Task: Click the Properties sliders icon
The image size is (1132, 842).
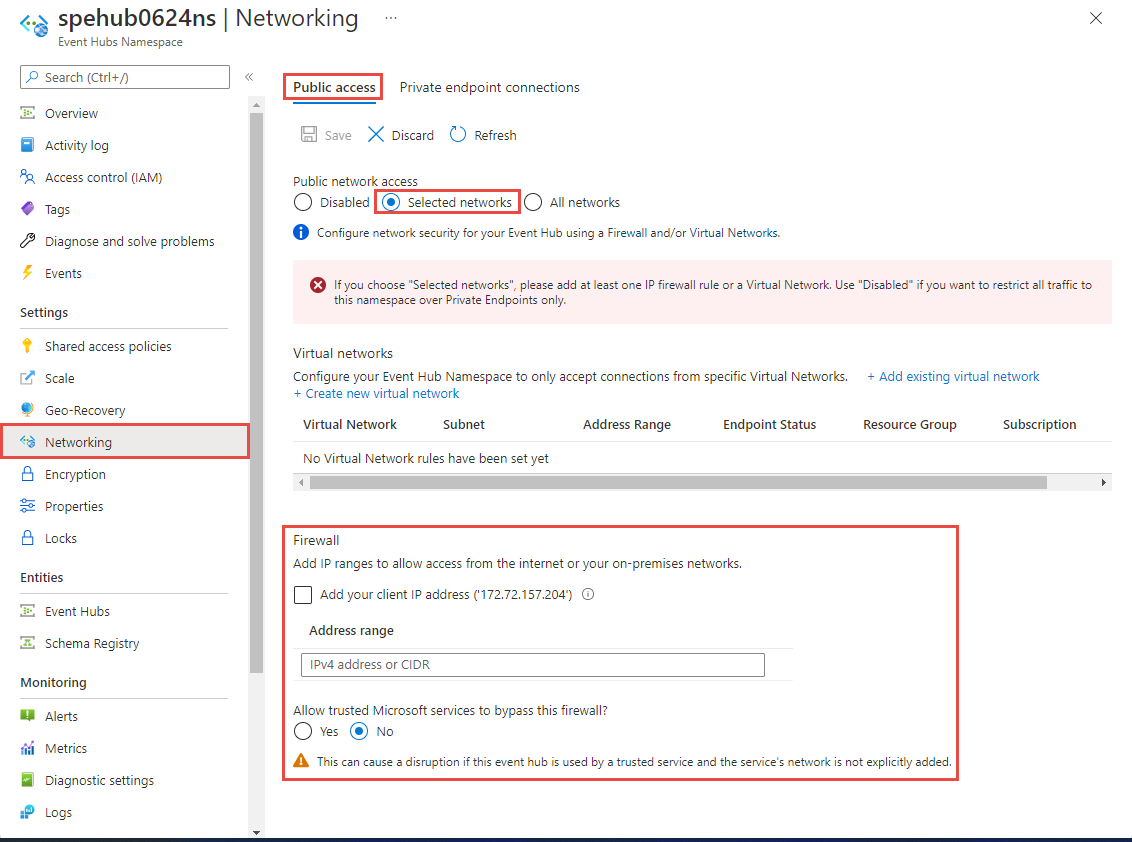Action: pos(27,505)
